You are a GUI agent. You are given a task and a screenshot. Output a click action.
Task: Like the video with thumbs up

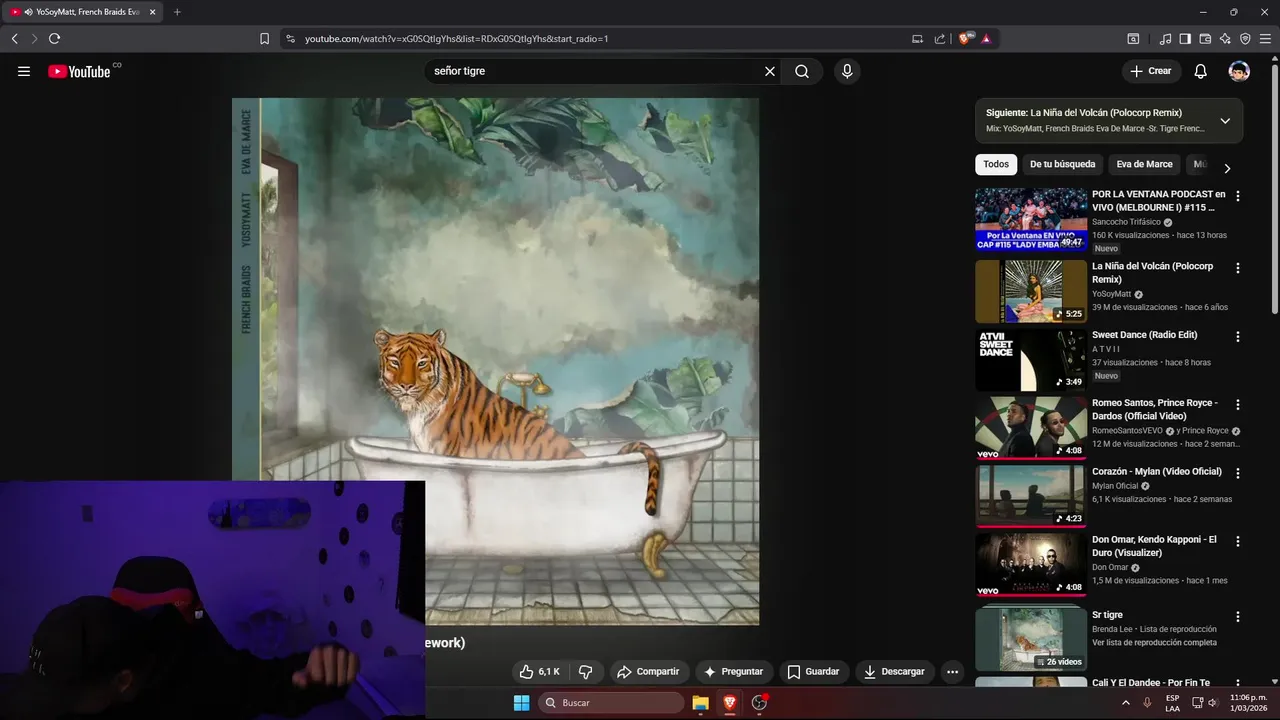(x=540, y=672)
